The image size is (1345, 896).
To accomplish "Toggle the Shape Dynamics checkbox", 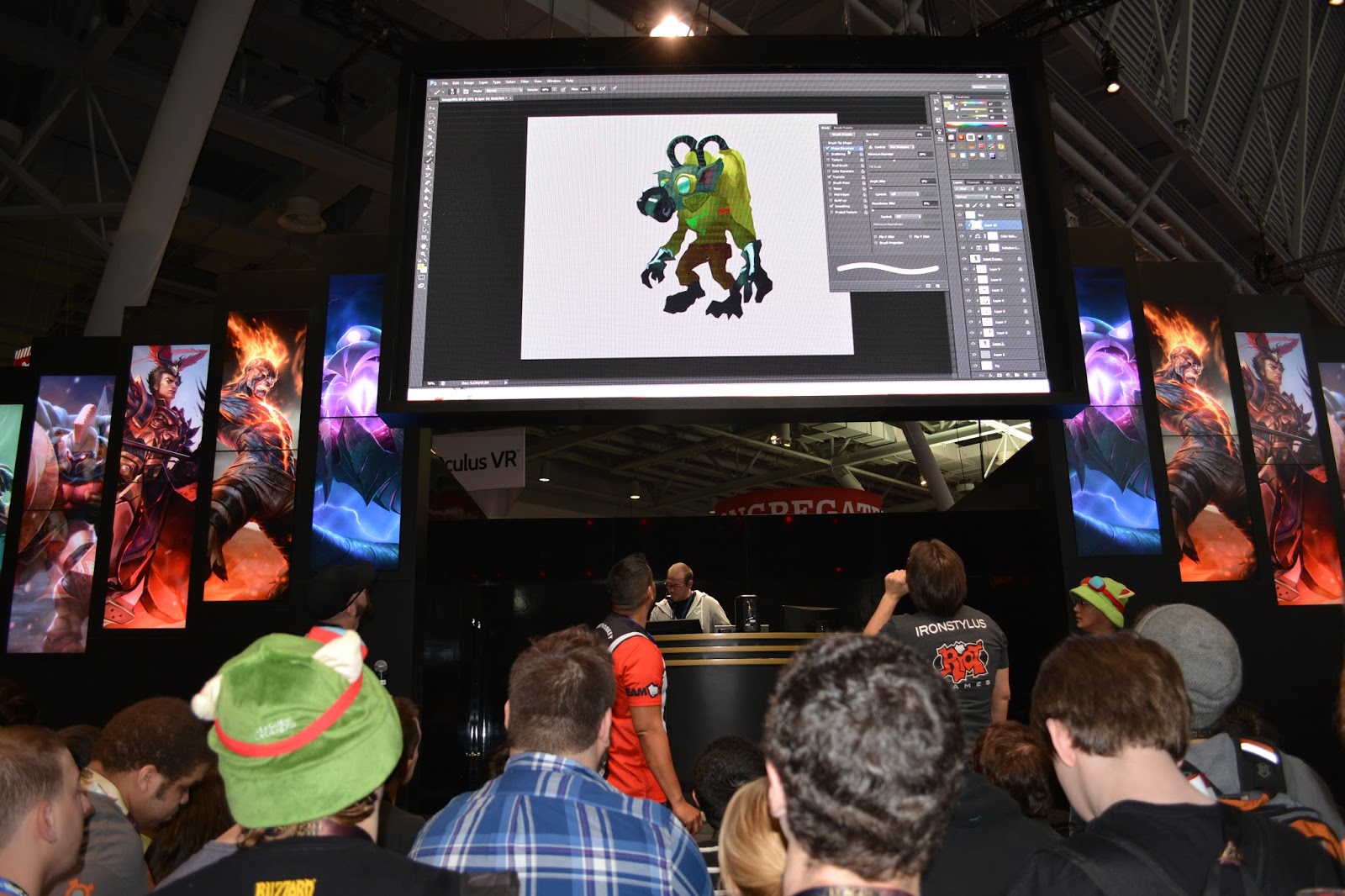I will pos(829,148).
